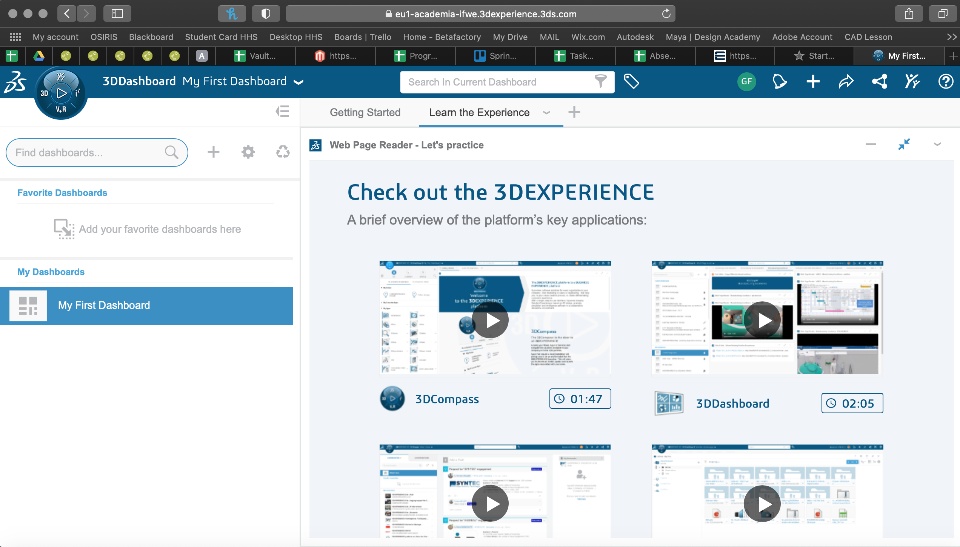This screenshot has width=960, height=547.
Task: Open the social network share icon
Action: [880, 81]
